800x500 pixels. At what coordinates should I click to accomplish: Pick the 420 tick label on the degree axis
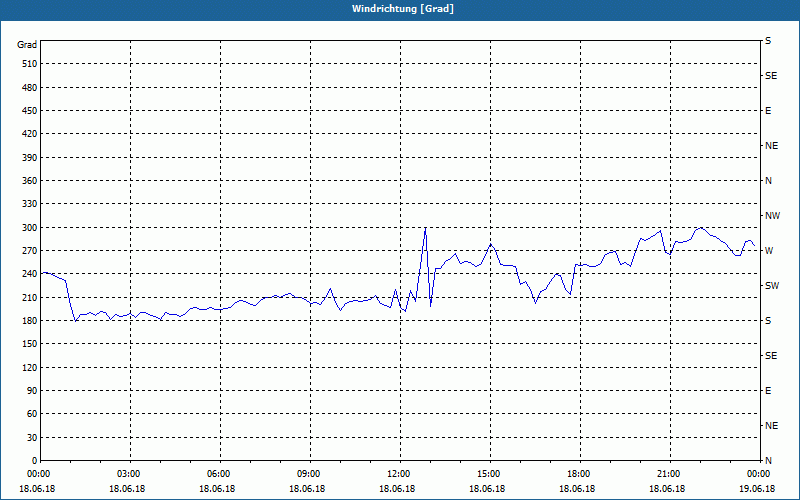30,134
